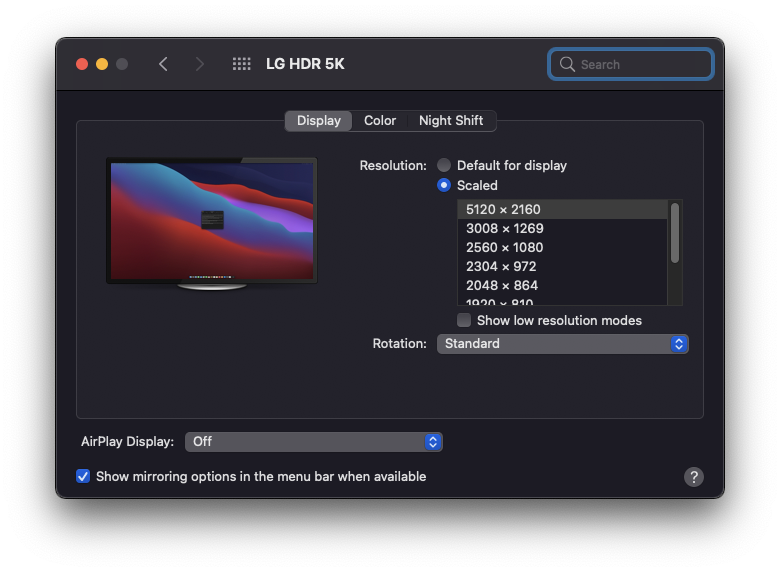Open the Rotation dropdown
Screen dimensions: 780x572
click(563, 344)
